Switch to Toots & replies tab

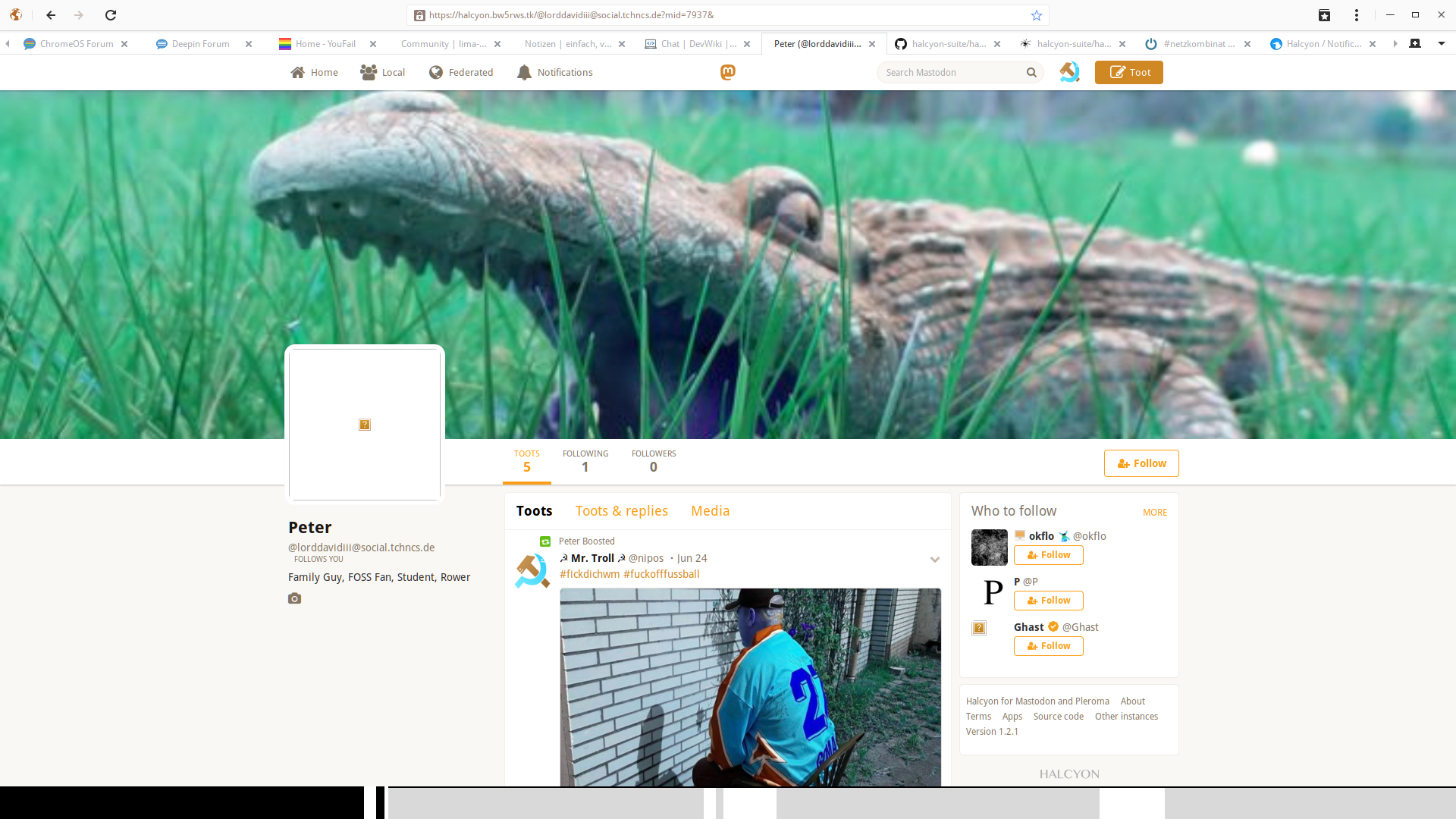coord(622,511)
